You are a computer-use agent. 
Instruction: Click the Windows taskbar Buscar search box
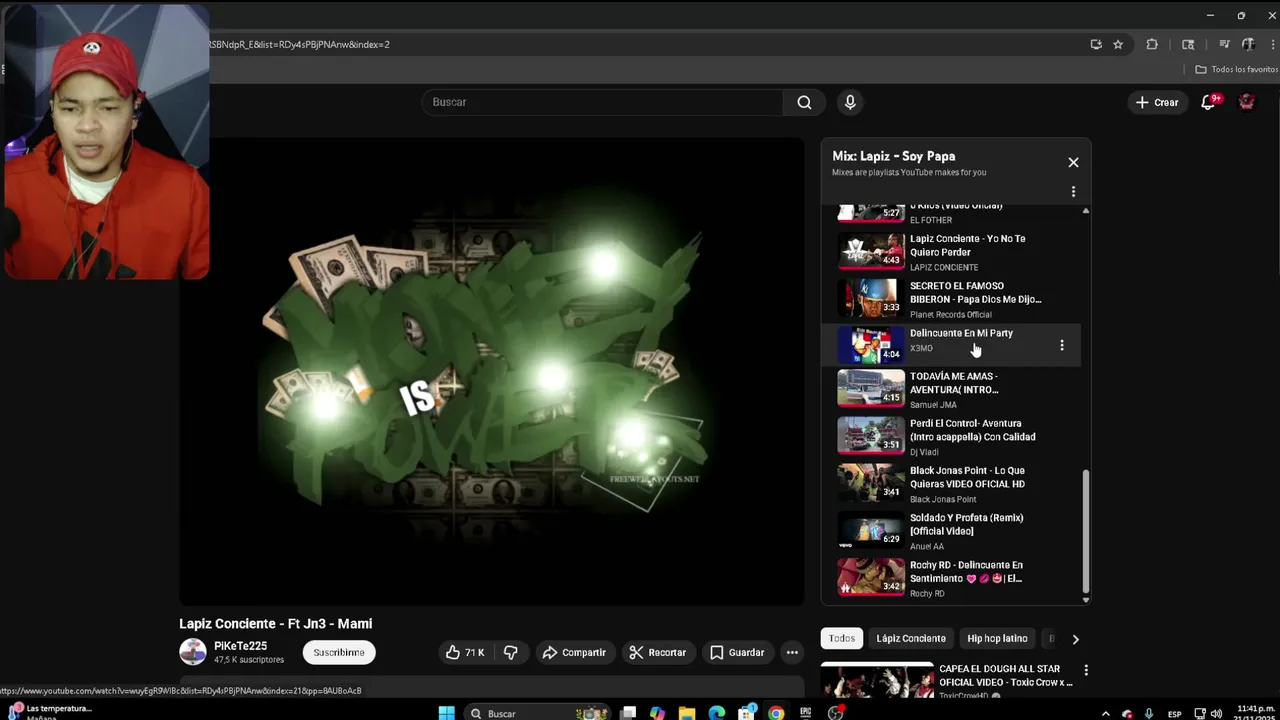[538, 713]
